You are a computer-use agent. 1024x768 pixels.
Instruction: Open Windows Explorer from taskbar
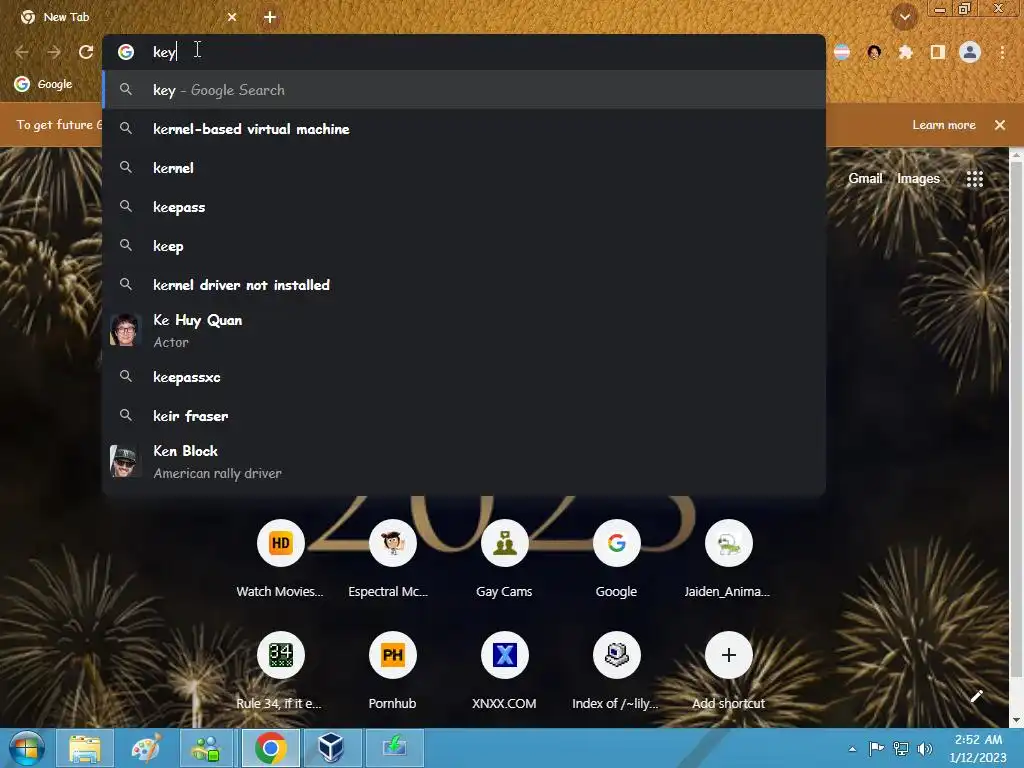(85, 748)
